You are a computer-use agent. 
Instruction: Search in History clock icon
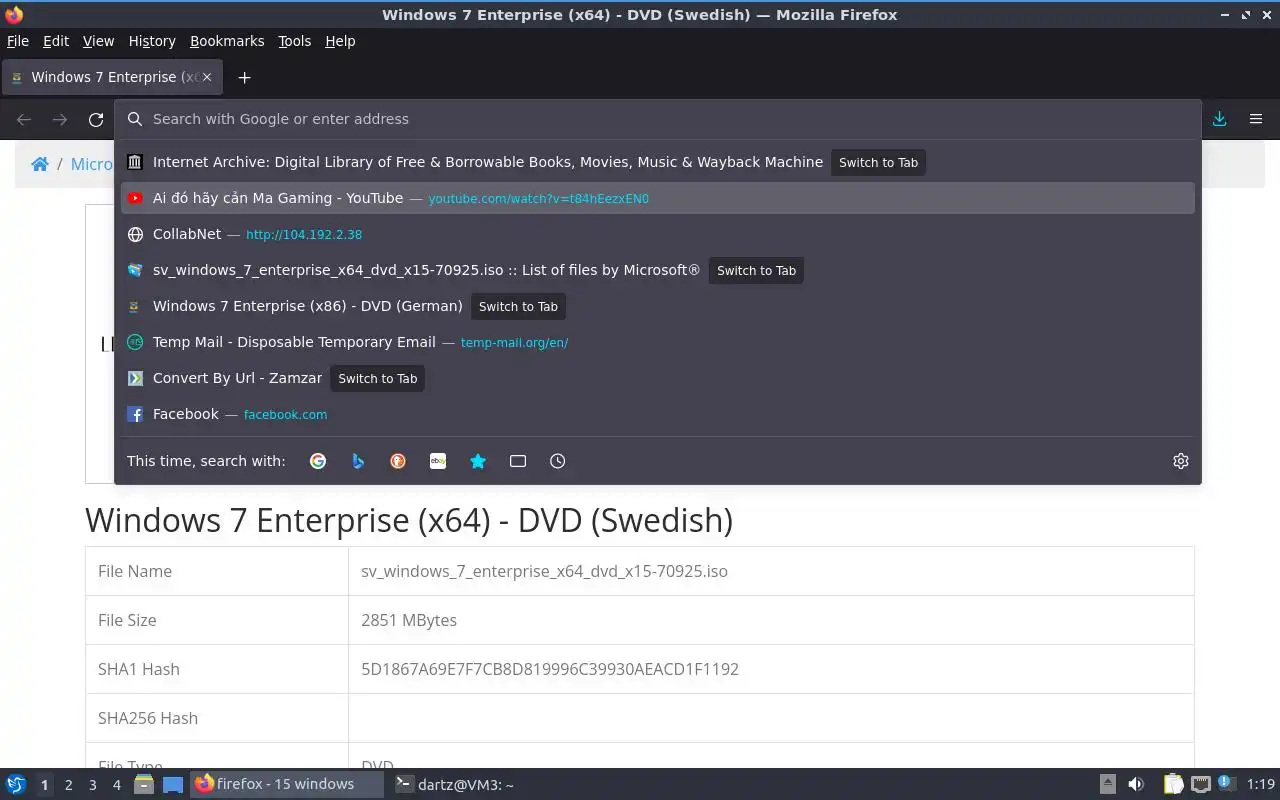tap(558, 461)
